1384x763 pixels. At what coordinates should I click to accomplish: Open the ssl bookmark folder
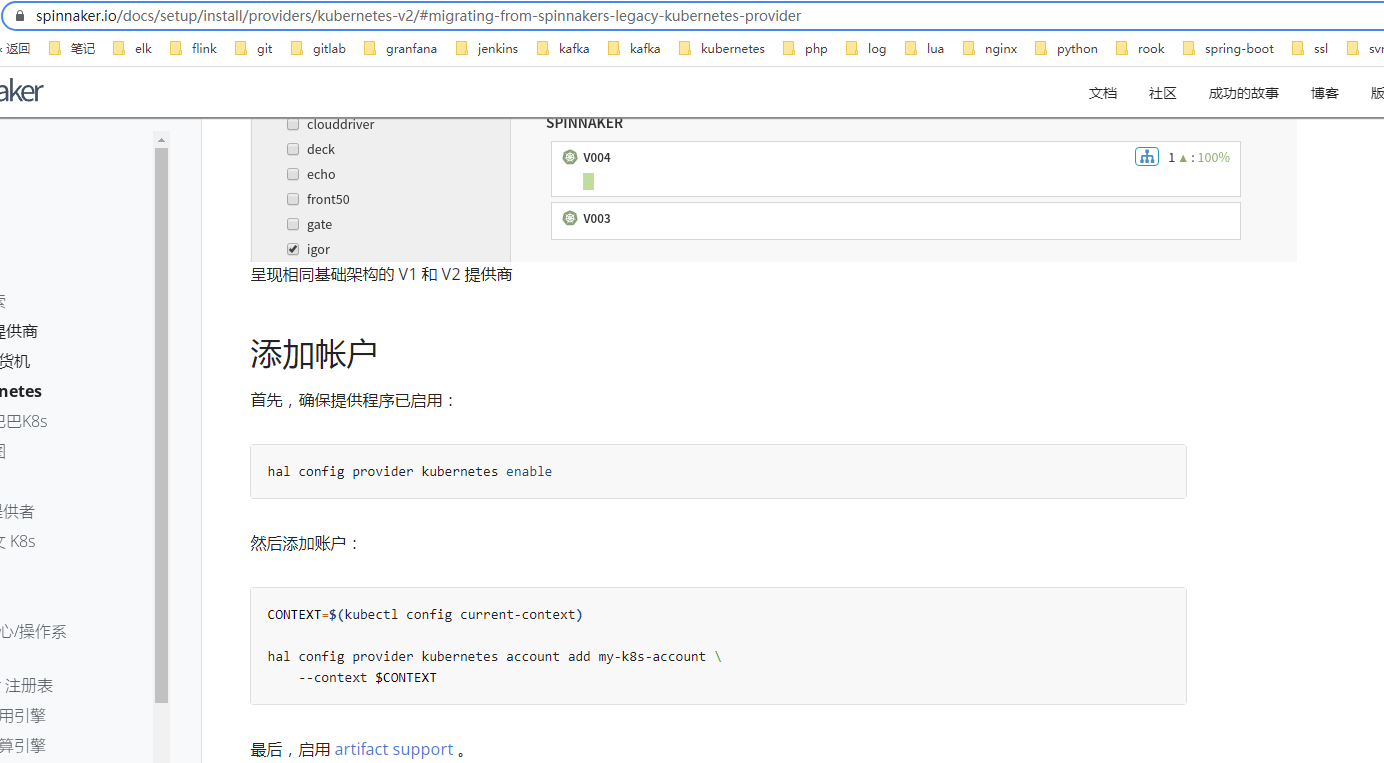coord(1311,48)
